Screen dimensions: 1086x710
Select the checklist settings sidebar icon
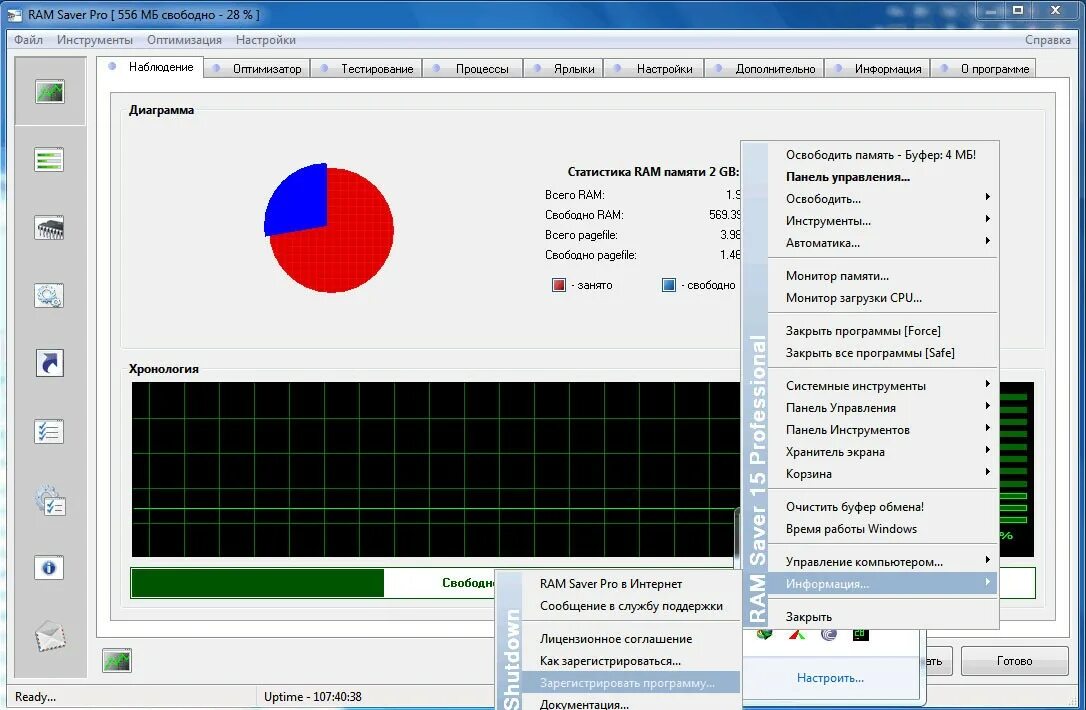(x=49, y=432)
